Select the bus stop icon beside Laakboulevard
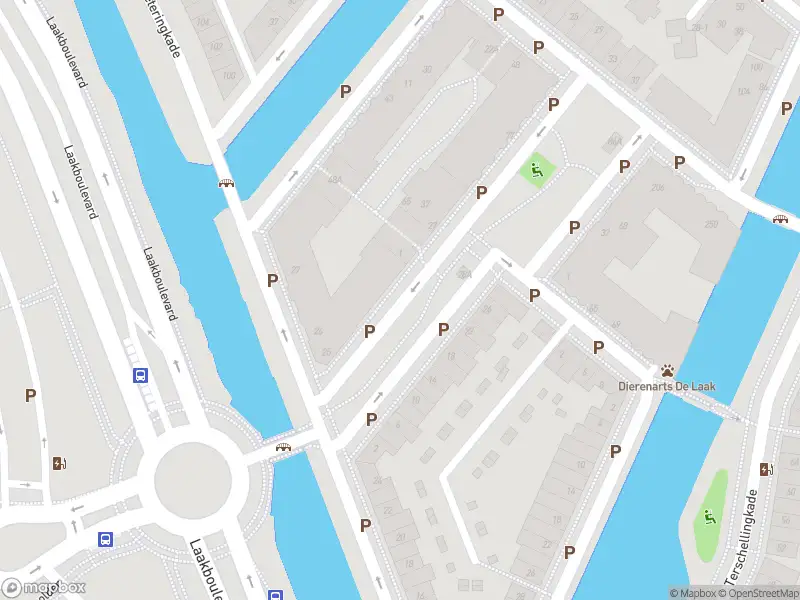 tap(140, 376)
